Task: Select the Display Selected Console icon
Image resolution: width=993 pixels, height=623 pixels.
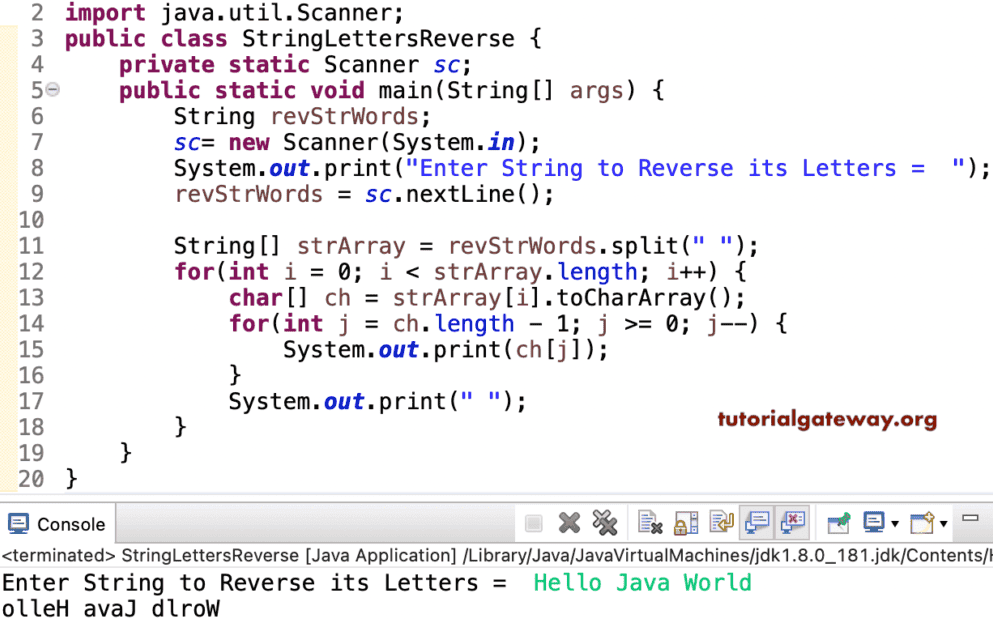Action: point(872,523)
